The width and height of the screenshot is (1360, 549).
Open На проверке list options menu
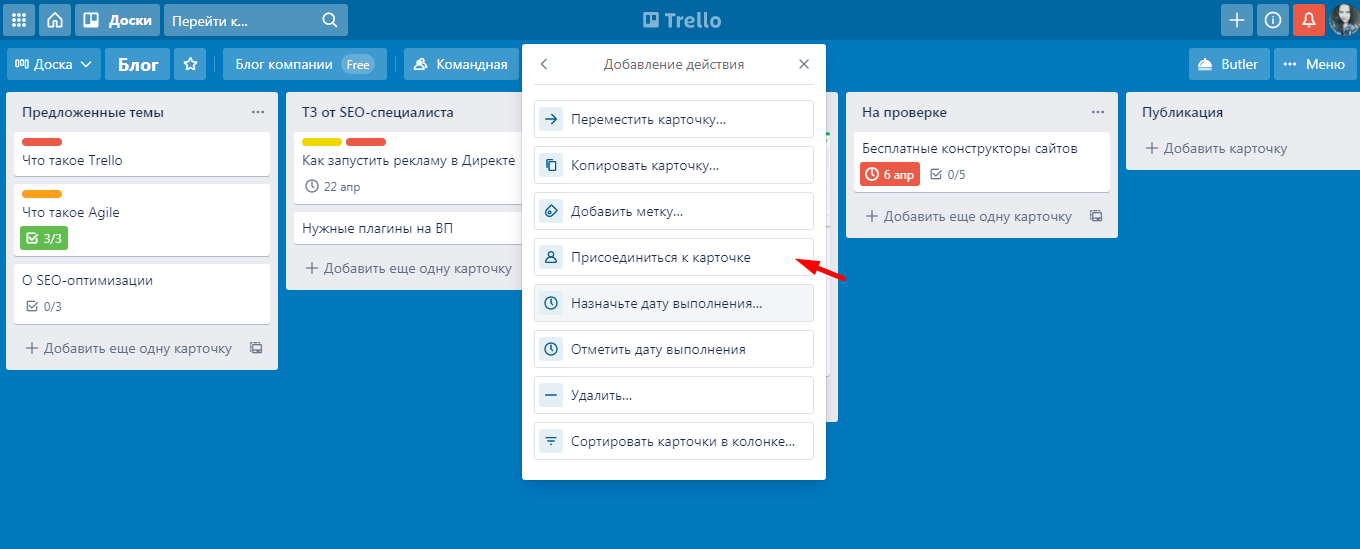point(1098,112)
